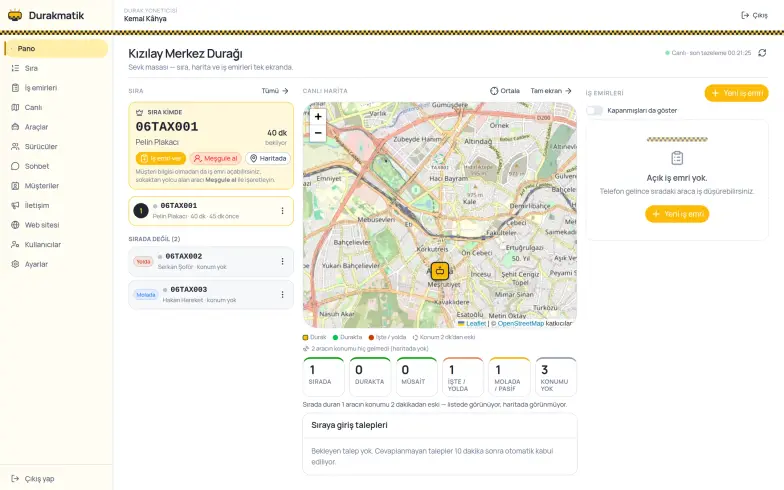Screen dimensions: 784x490
Task: Open the options menu for 06TAX003
Action: 282,295
